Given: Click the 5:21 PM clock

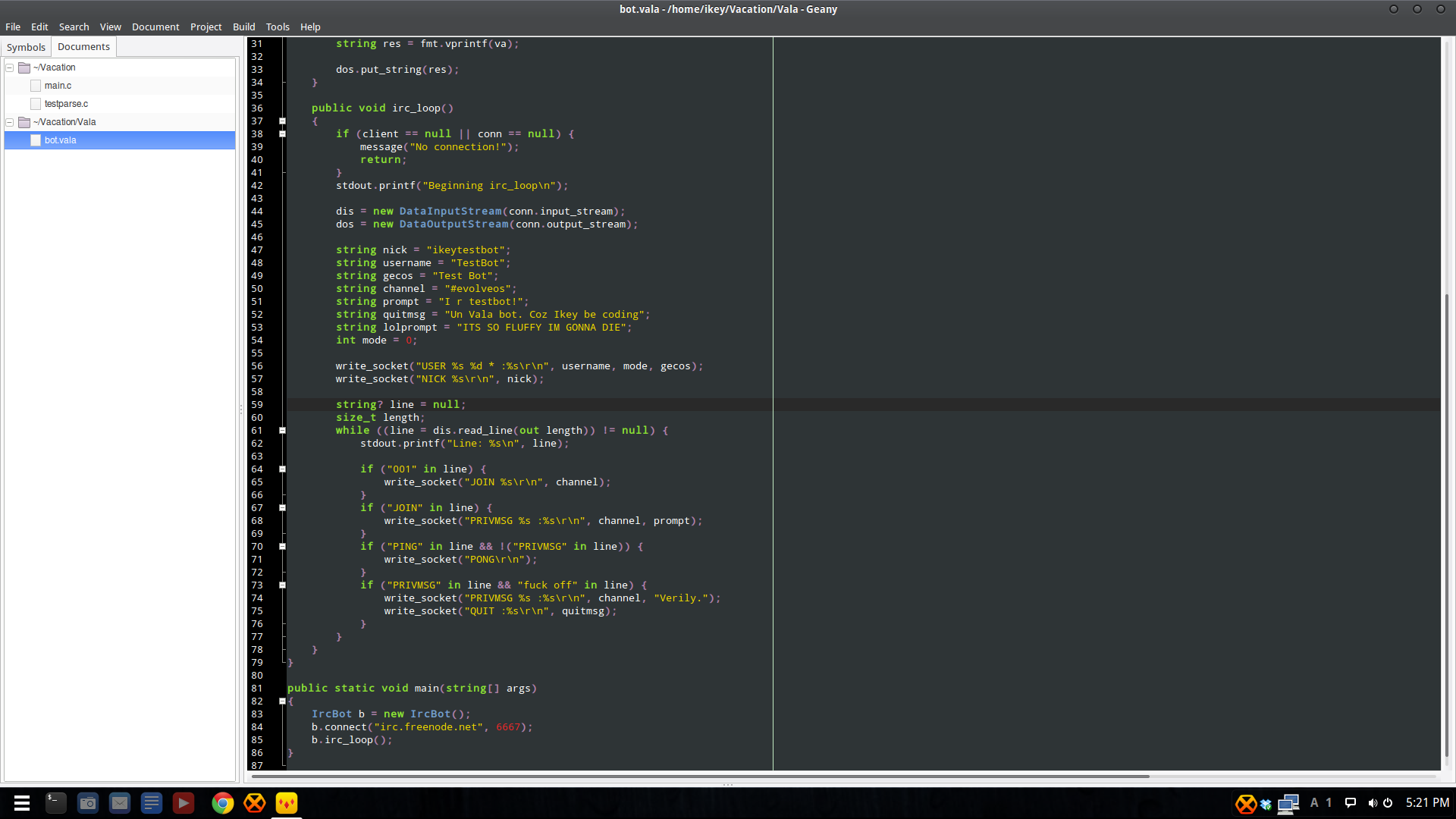Looking at the screenshot, I should 1427,803.
